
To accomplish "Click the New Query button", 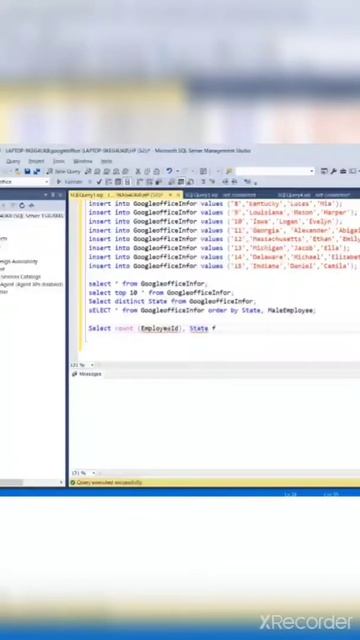I will (63, 171).
